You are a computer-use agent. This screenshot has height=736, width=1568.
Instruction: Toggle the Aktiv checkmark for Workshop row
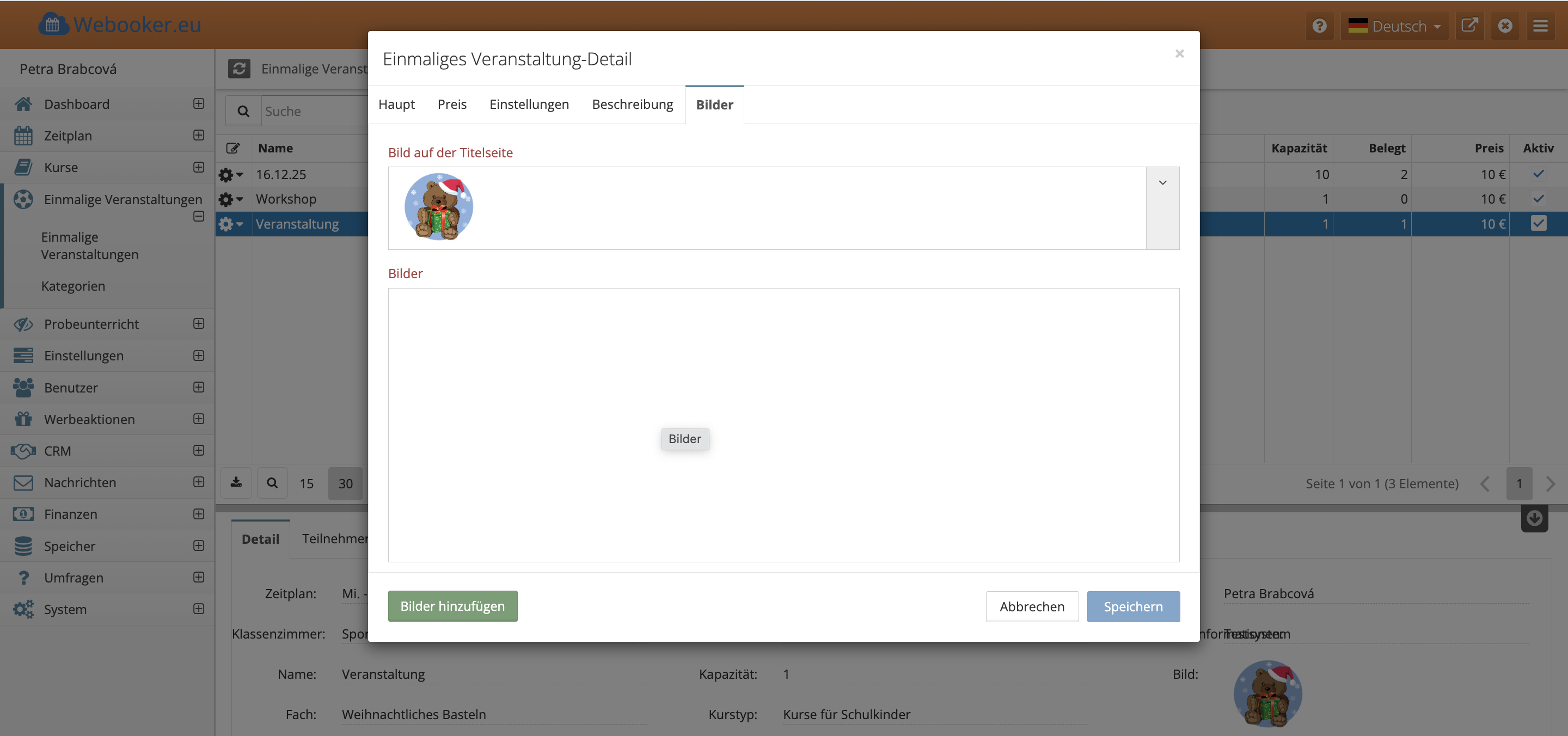pyautogui.click(x=1538, y=199)
